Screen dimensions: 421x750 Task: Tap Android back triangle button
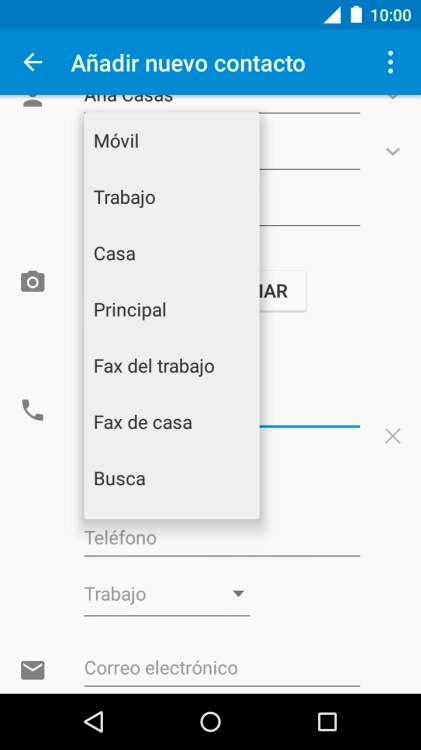[94, 721]
